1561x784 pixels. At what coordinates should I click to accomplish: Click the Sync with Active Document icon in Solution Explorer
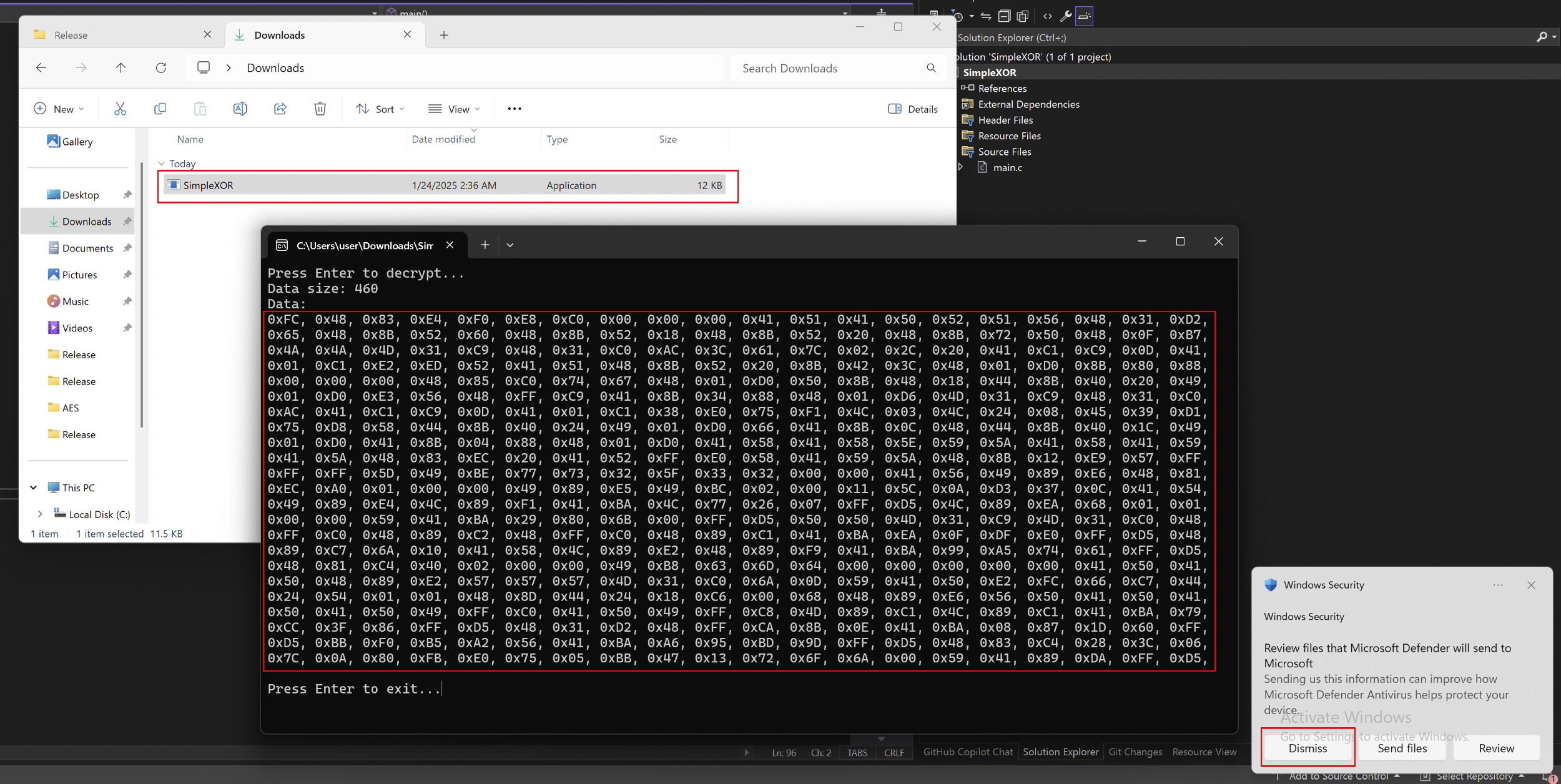coord(985,16)
